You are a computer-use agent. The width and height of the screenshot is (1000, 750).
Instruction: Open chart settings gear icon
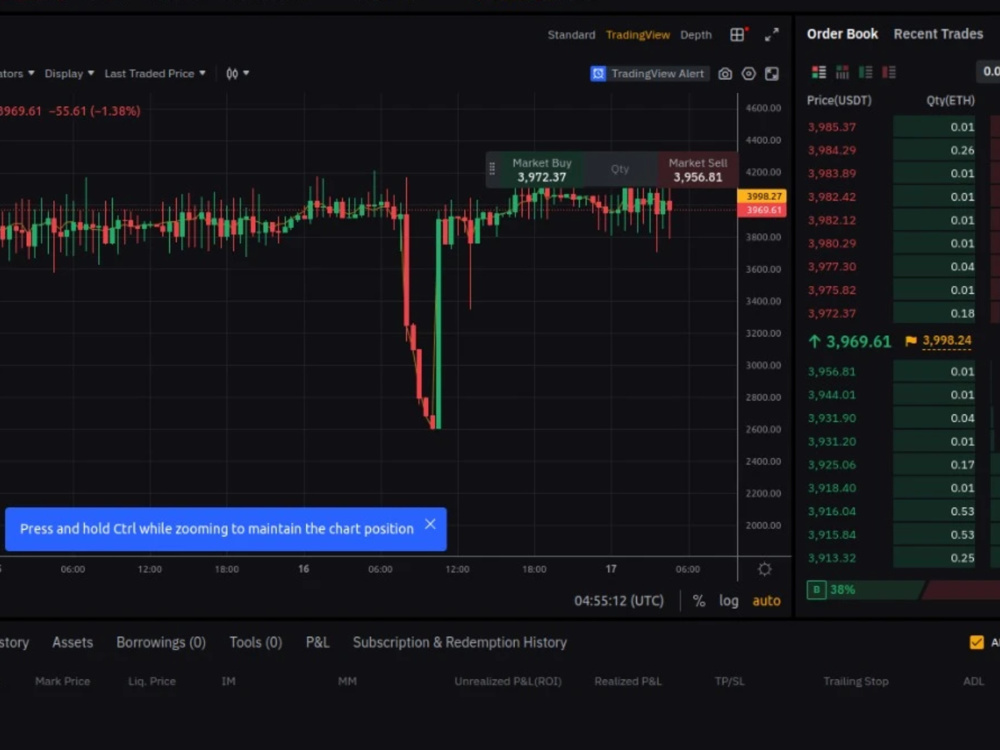click(x=765, y=569)
